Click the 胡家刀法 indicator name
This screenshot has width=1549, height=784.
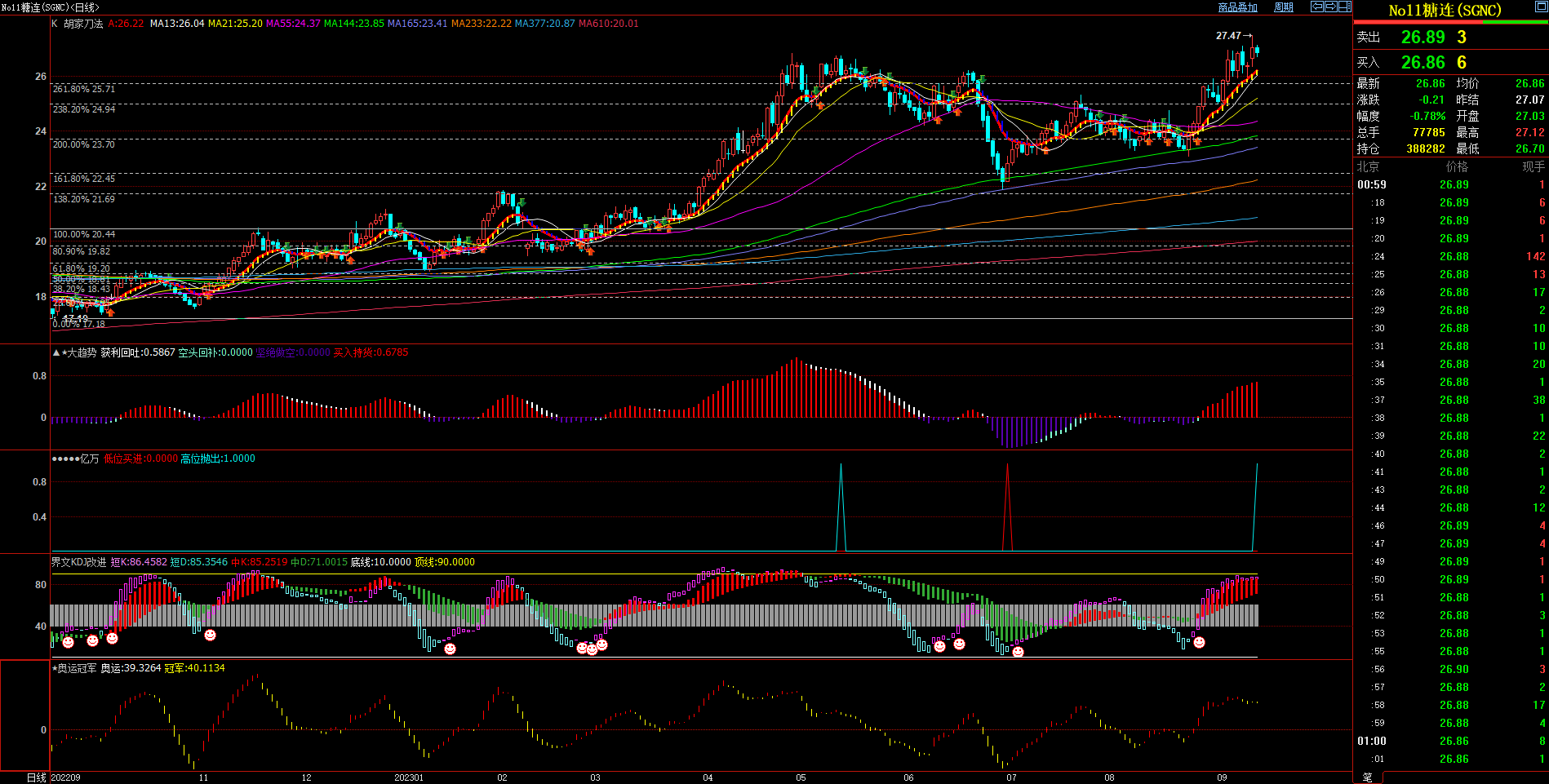pyautogui.click(x=83, y=24)
